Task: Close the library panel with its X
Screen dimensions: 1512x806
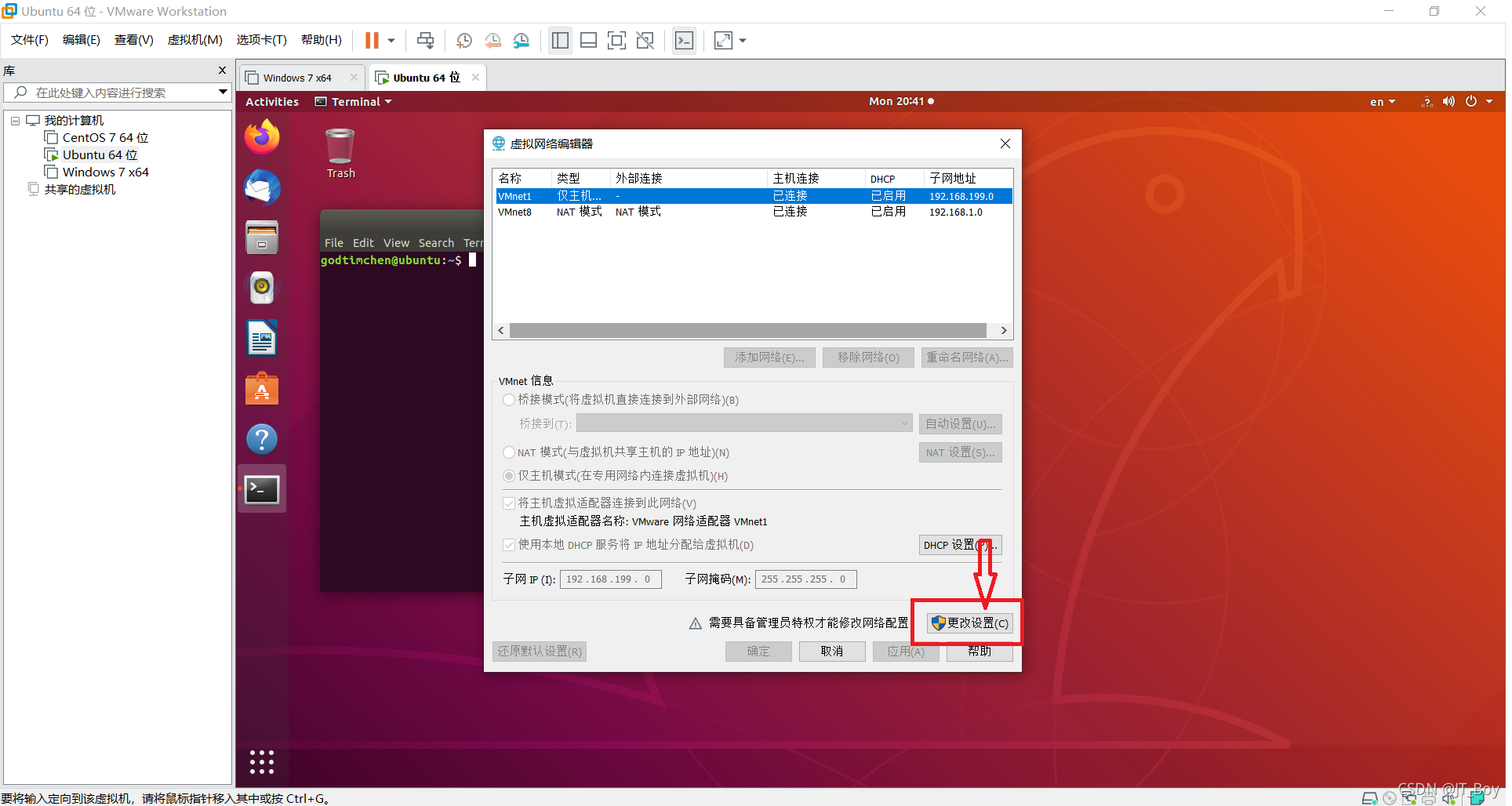Action: [x=222, y=71]
